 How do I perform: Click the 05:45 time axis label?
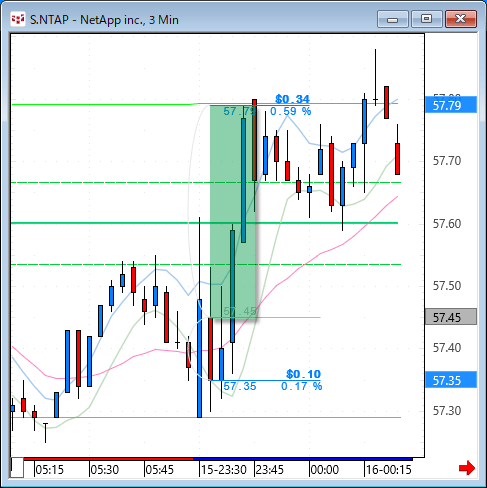(x=160, y=470)
